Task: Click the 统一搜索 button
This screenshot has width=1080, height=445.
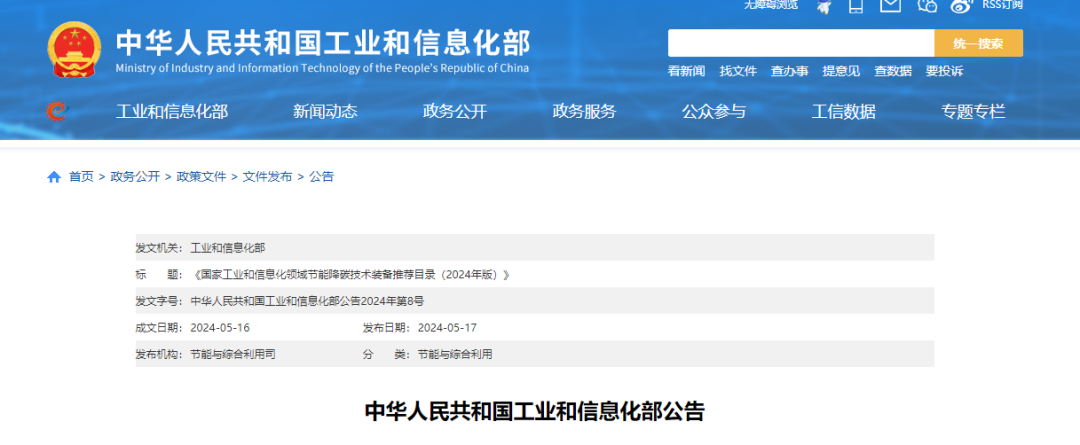Action: point(979,43)
